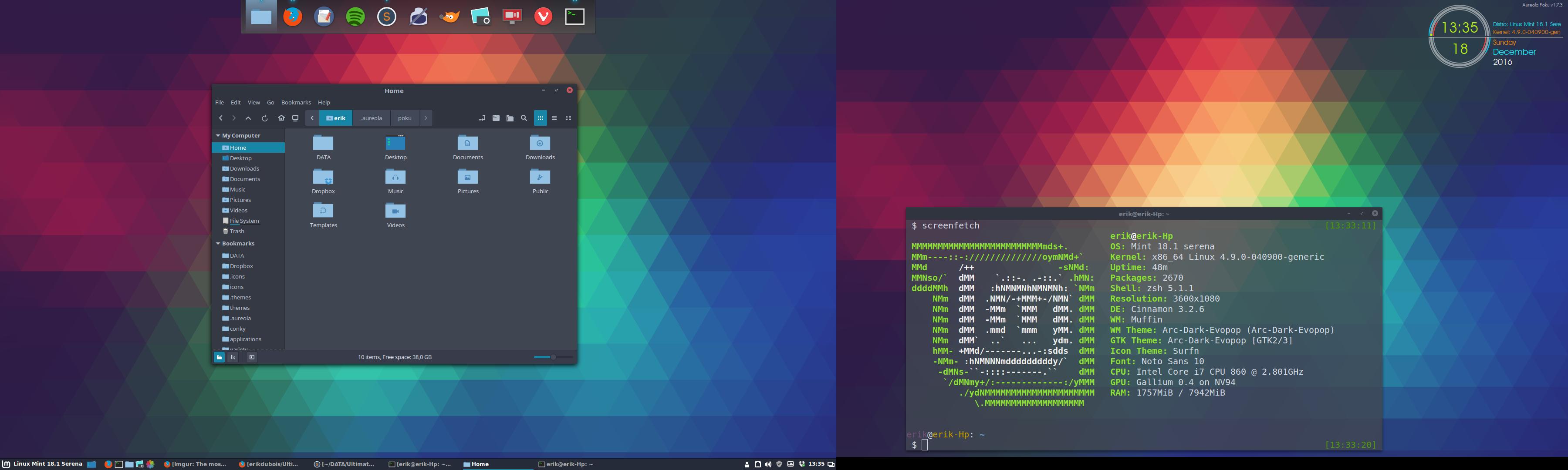Launch Spotify from the dock
The image size is (1568, 470).
click(355, 17)
